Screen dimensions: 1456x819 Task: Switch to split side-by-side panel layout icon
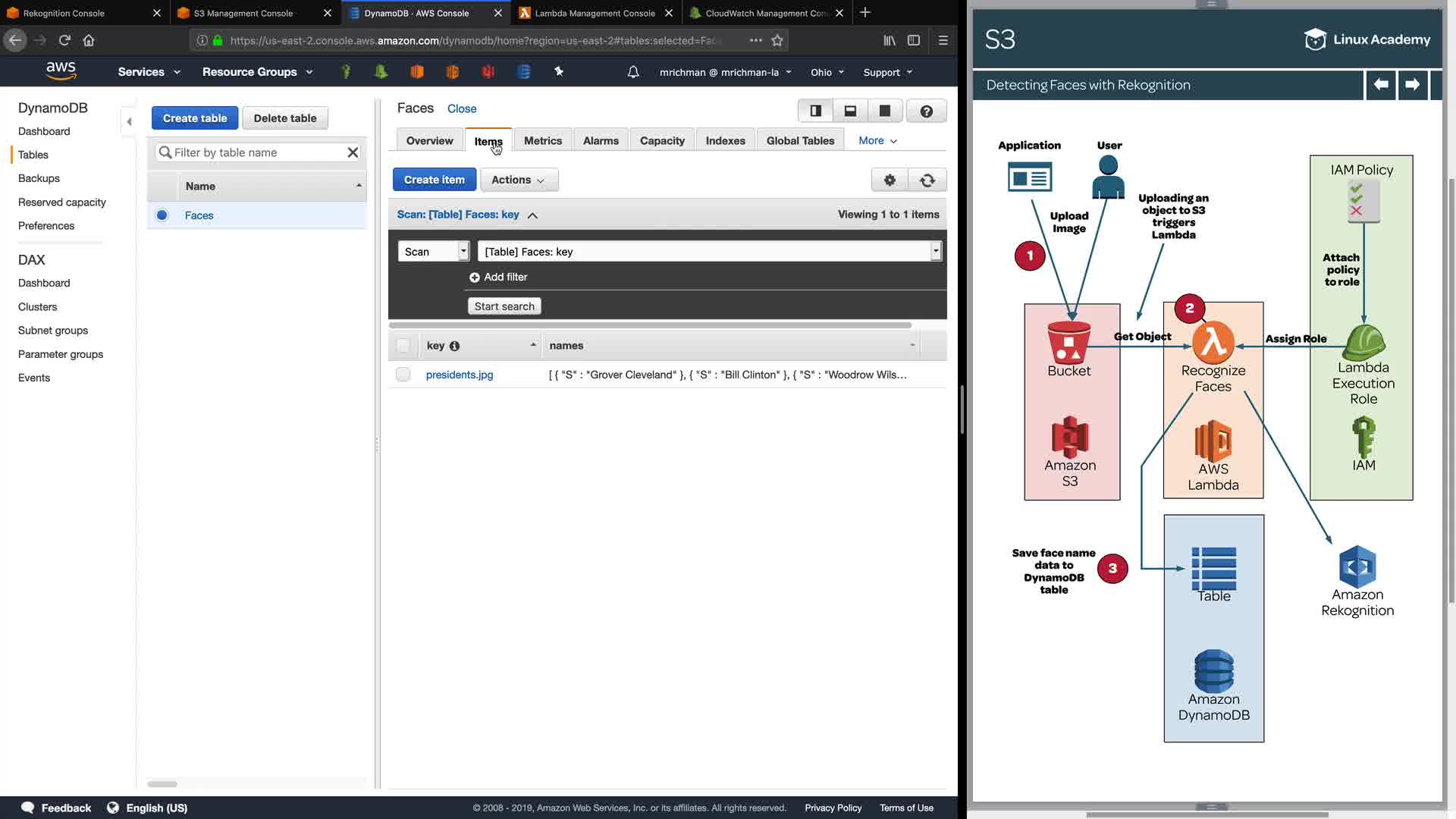815,111
